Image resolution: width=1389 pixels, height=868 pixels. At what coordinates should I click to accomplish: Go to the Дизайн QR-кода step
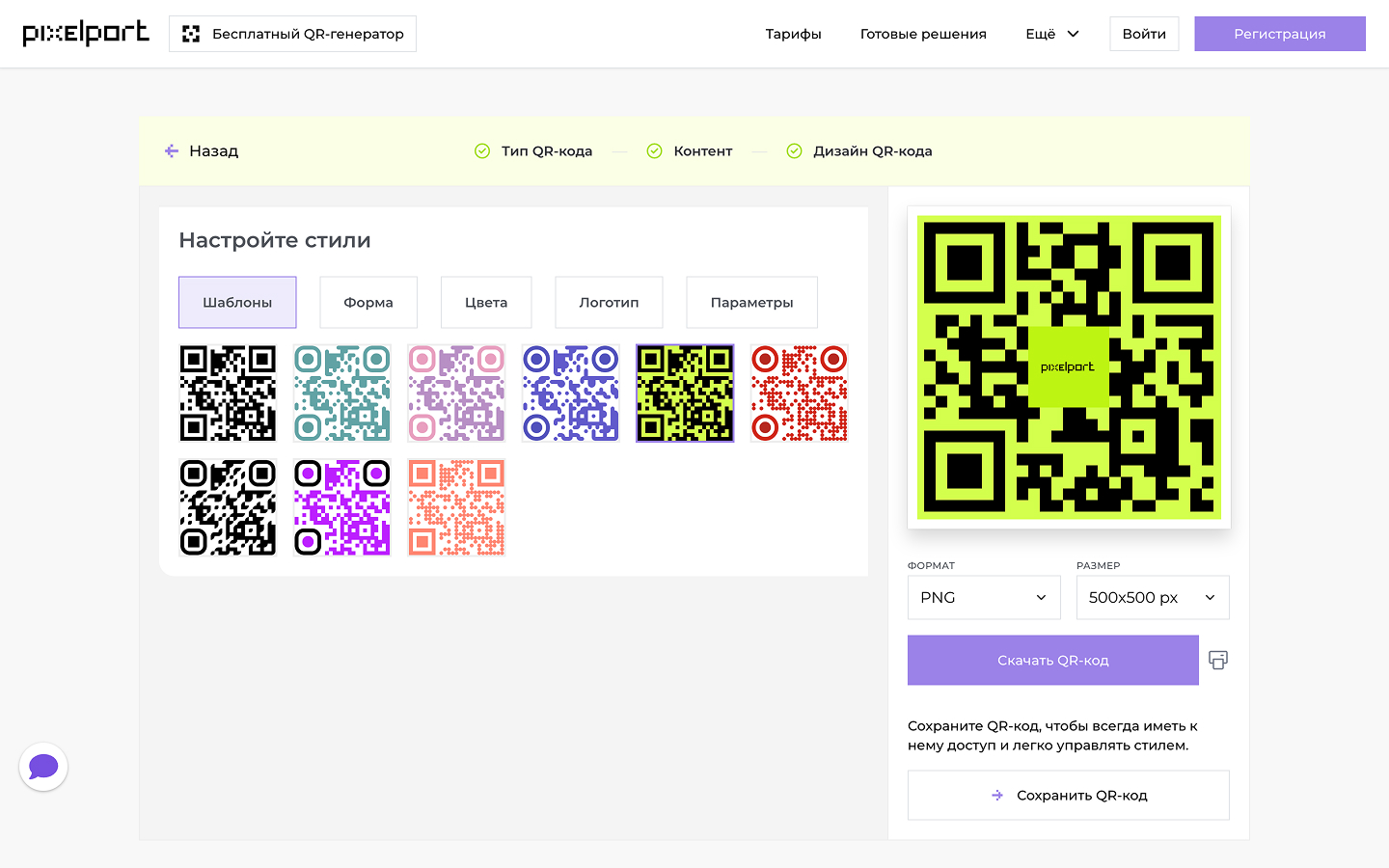(872, 151)
